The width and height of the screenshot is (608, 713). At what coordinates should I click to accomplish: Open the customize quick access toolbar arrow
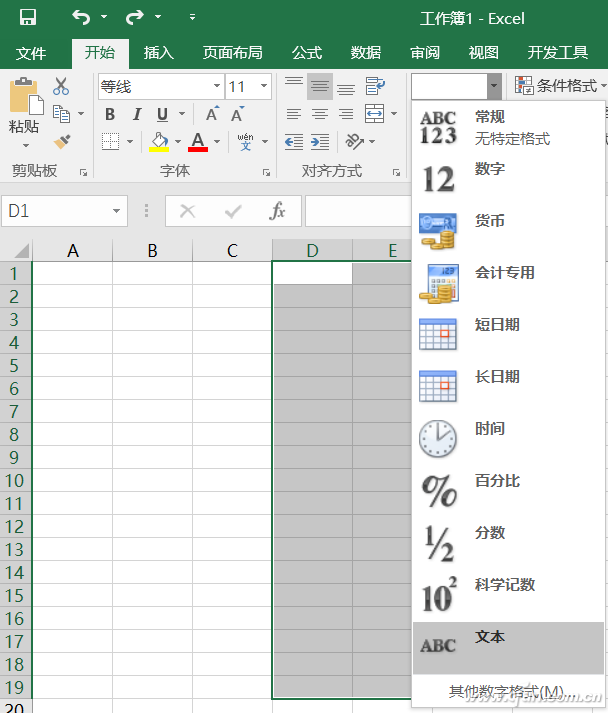click(192, 17)
